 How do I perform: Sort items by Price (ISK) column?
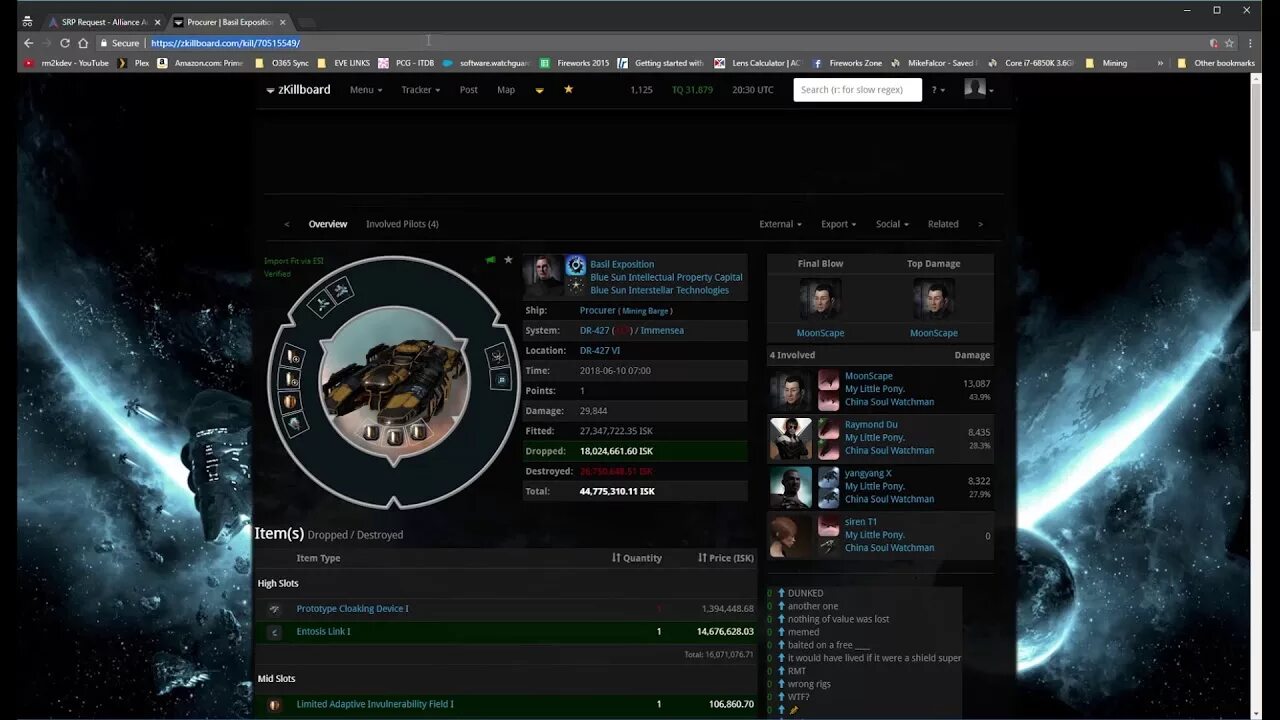pos(726,558)
